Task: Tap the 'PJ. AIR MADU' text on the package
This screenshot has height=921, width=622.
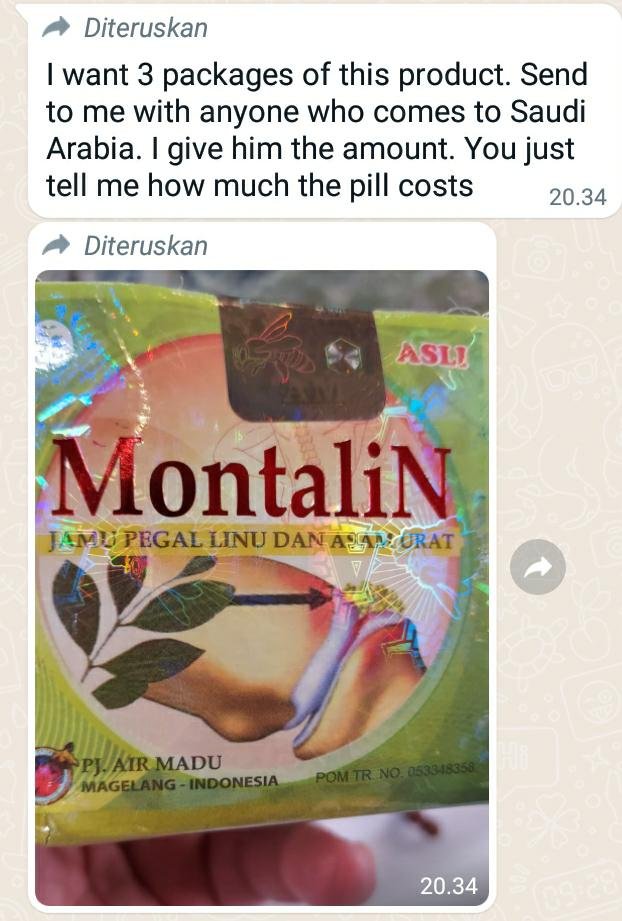Action: tap(152, 763)
